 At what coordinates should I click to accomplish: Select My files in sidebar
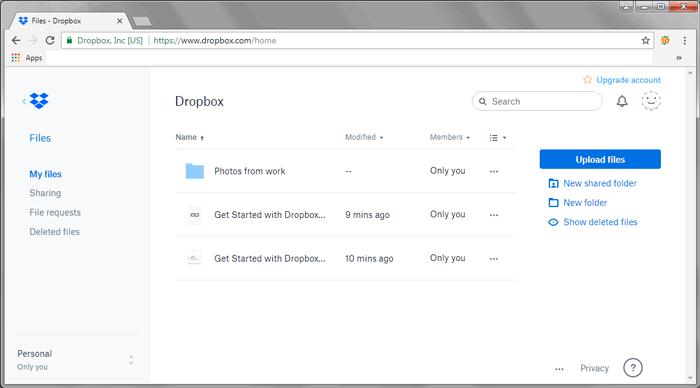(46, 174)
